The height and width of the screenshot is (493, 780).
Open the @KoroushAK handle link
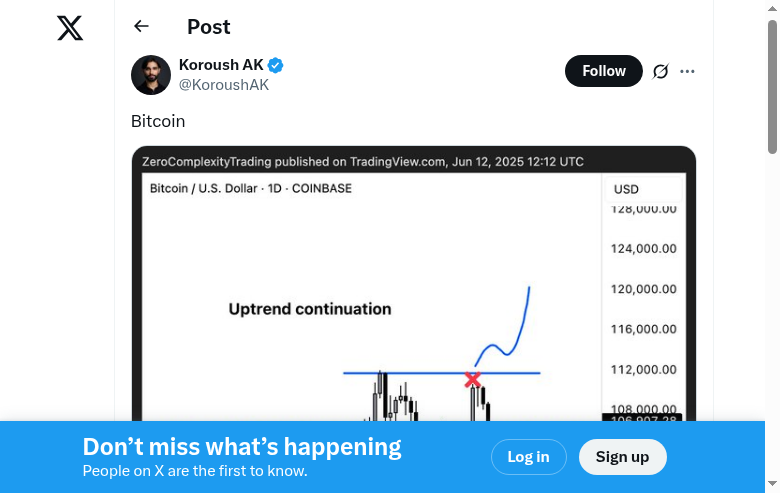coord(224,85)
